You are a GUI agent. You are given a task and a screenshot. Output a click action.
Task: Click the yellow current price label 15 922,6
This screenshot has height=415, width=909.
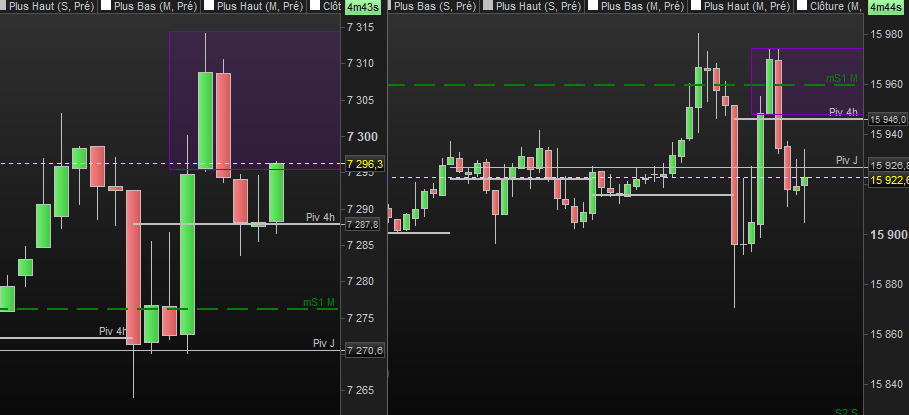tap(888, 181)
